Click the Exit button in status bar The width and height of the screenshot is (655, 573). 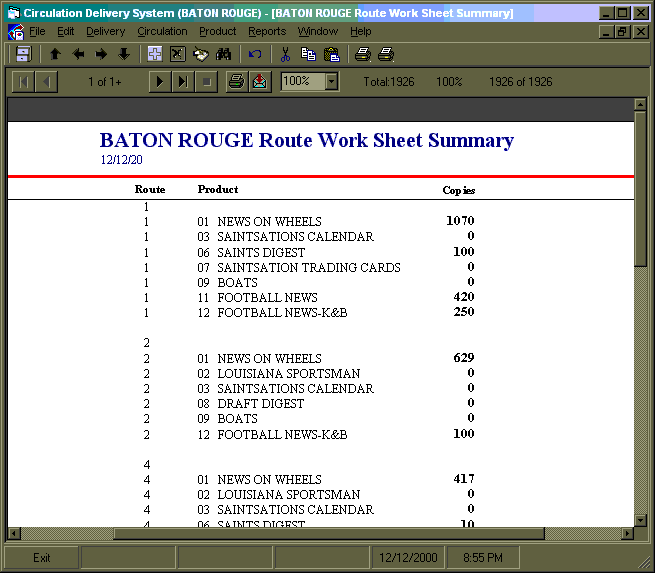click(x=41, y=558)
